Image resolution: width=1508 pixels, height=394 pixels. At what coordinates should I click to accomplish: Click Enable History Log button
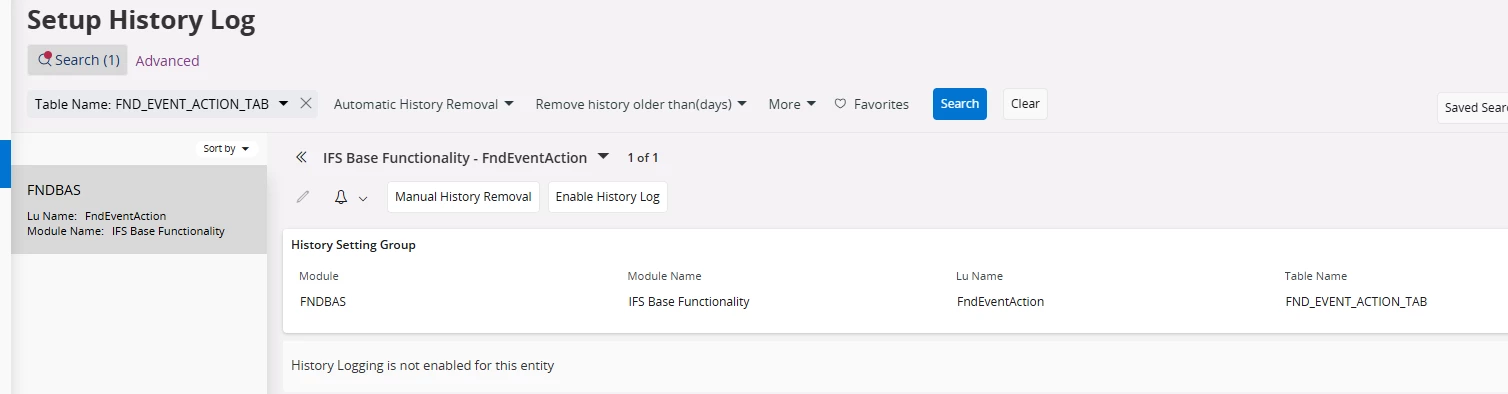tap(607, 197)
